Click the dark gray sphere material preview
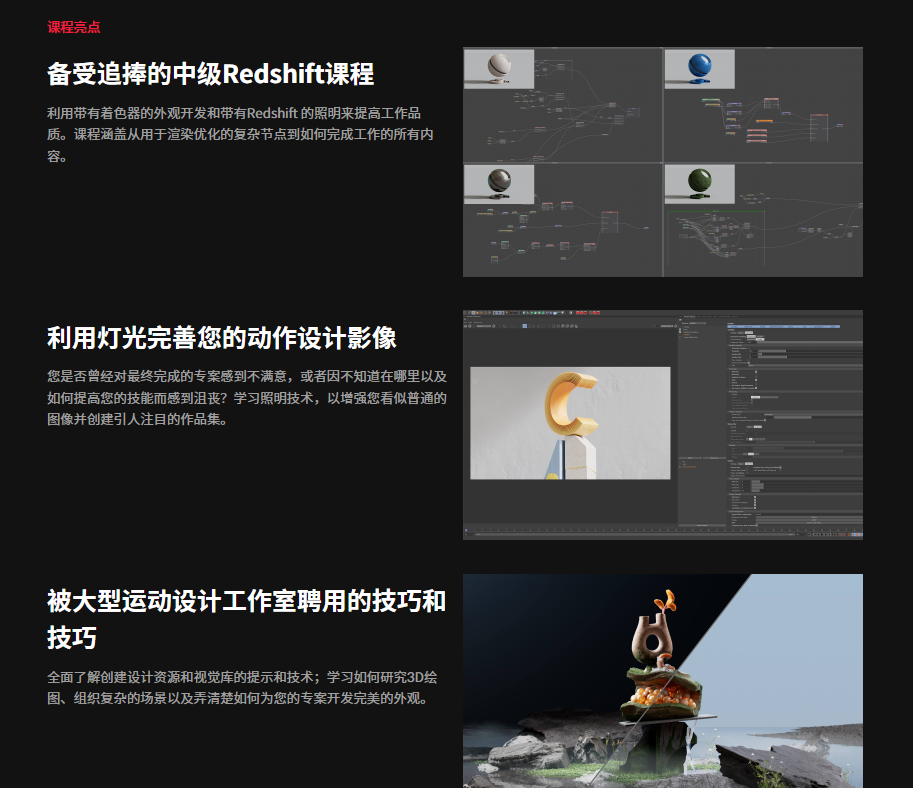Viewport: 913px width, 788px height. (x=499, y=184)
